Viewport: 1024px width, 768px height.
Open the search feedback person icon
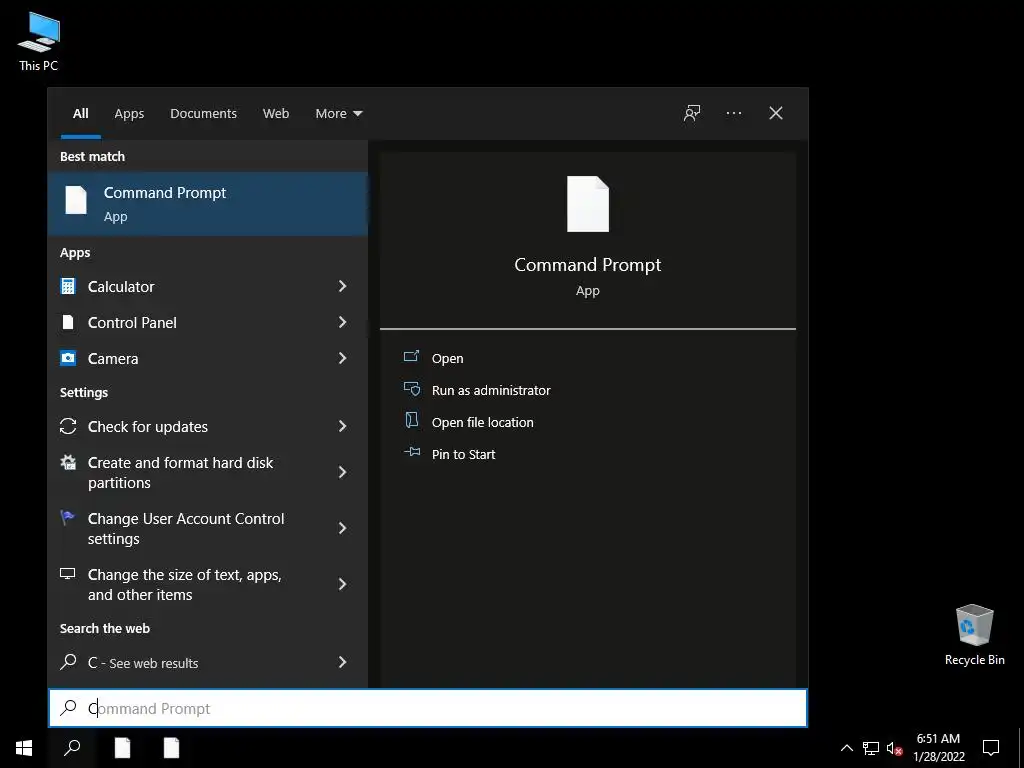[x=692, y=114]
